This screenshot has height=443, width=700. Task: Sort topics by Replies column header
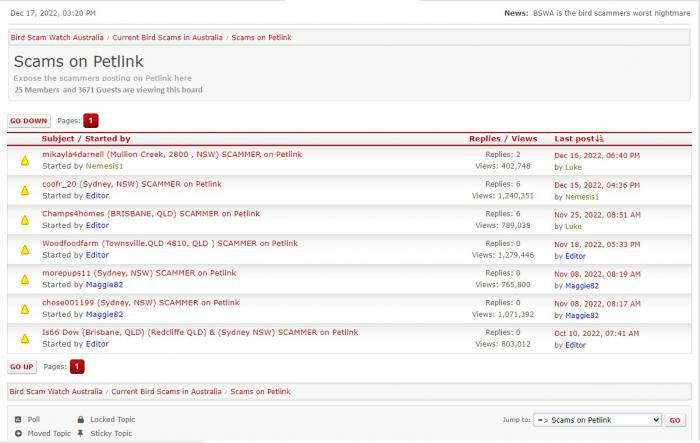tap(485, 139)
